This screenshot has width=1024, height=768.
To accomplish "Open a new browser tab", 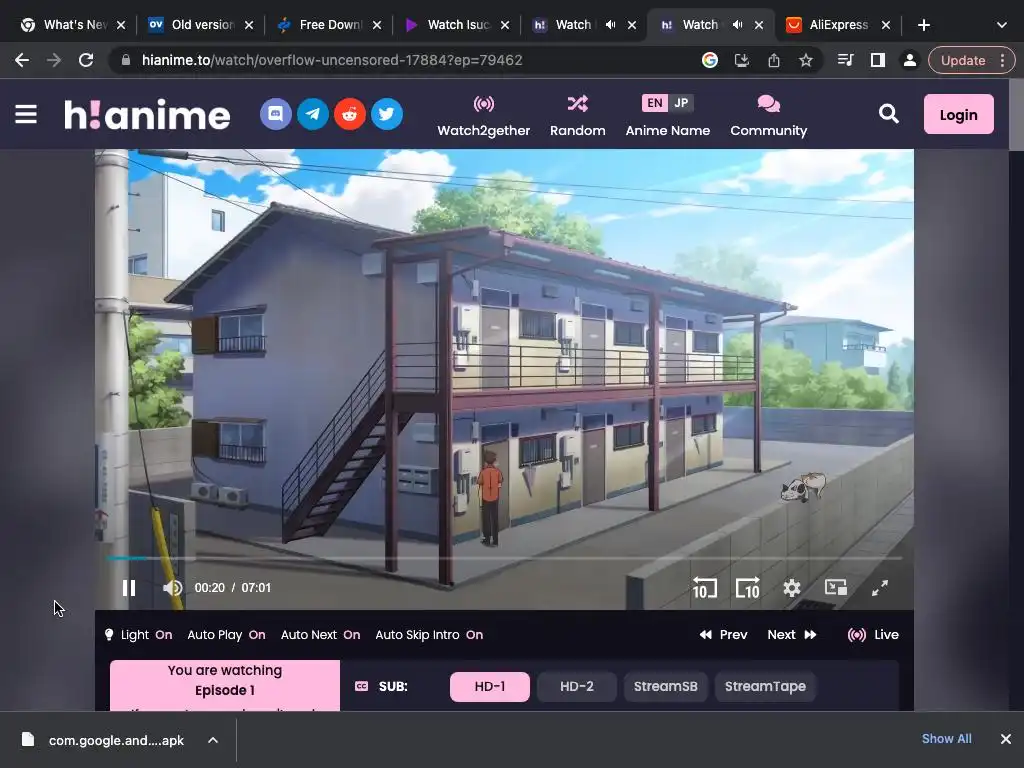I will (923, 25).
